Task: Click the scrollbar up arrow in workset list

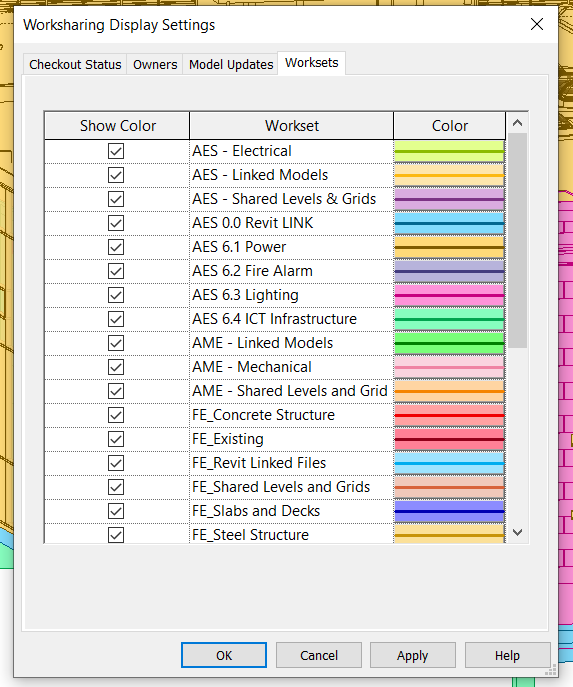Action: tap(517, 123)
